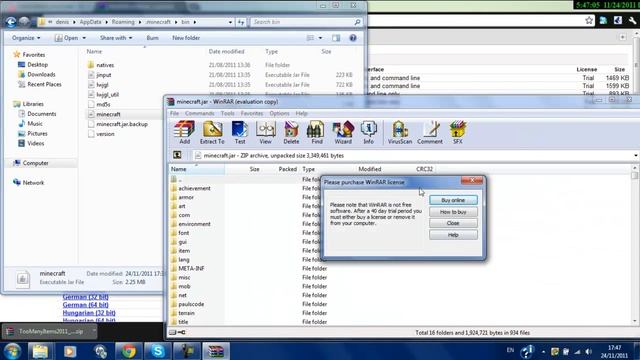Run VirusScan from the WinRAR toolbar
The height and width of the screenshot is (360, 640).
(400, 133)
